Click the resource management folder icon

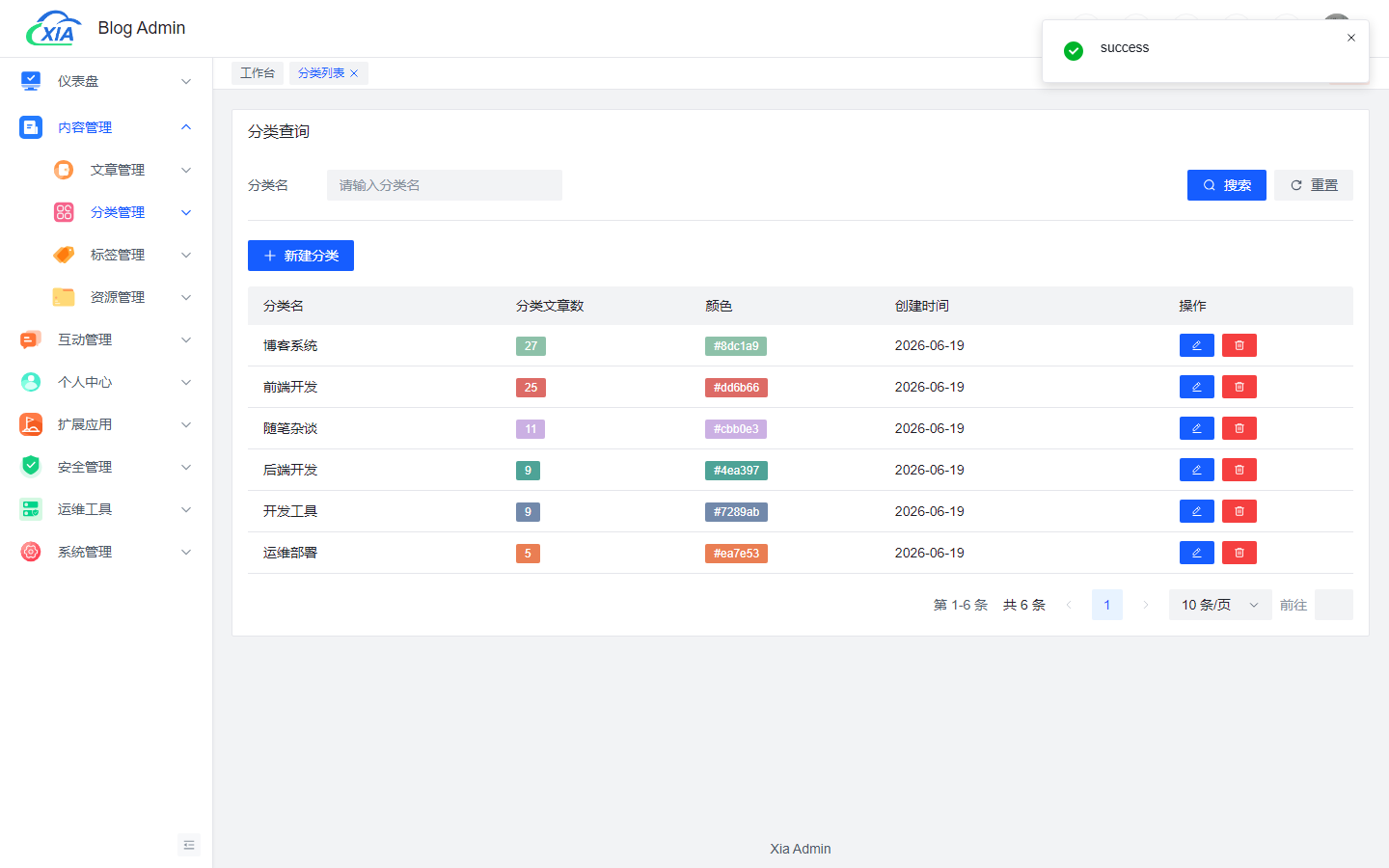pos(64,297)
